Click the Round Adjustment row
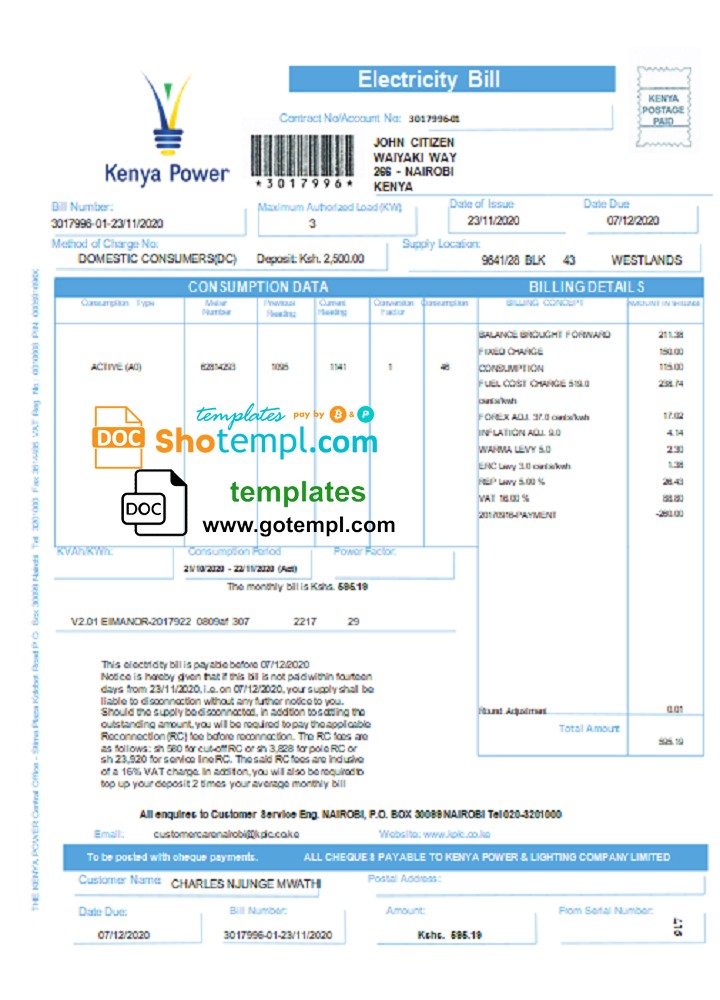 pos(581,710)
